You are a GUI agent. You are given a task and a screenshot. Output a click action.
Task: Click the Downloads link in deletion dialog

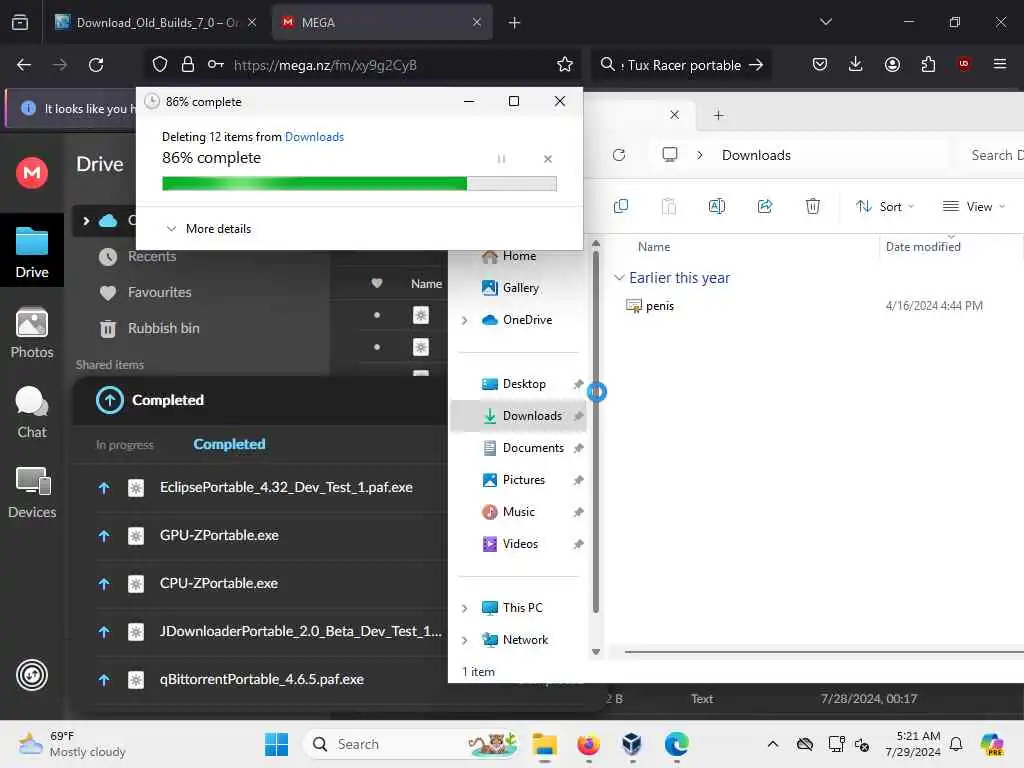pyautogui.click(x=314, y=136)
